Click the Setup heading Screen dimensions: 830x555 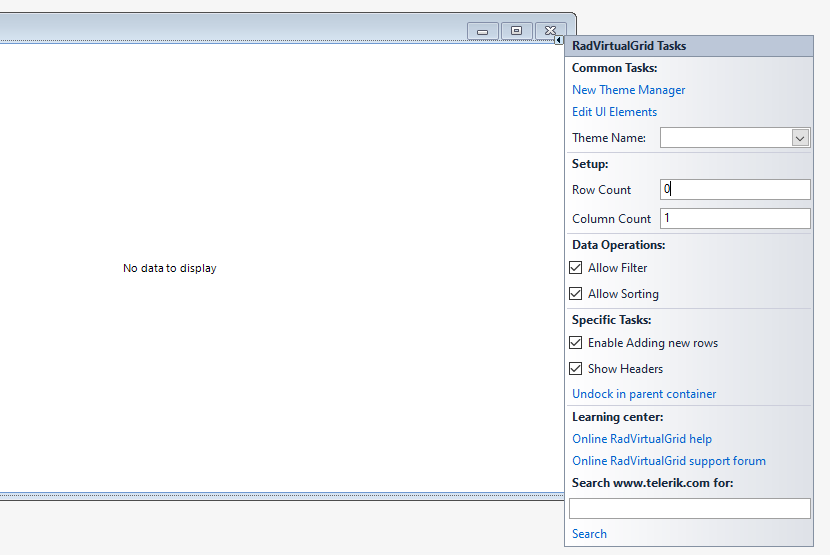590,164
